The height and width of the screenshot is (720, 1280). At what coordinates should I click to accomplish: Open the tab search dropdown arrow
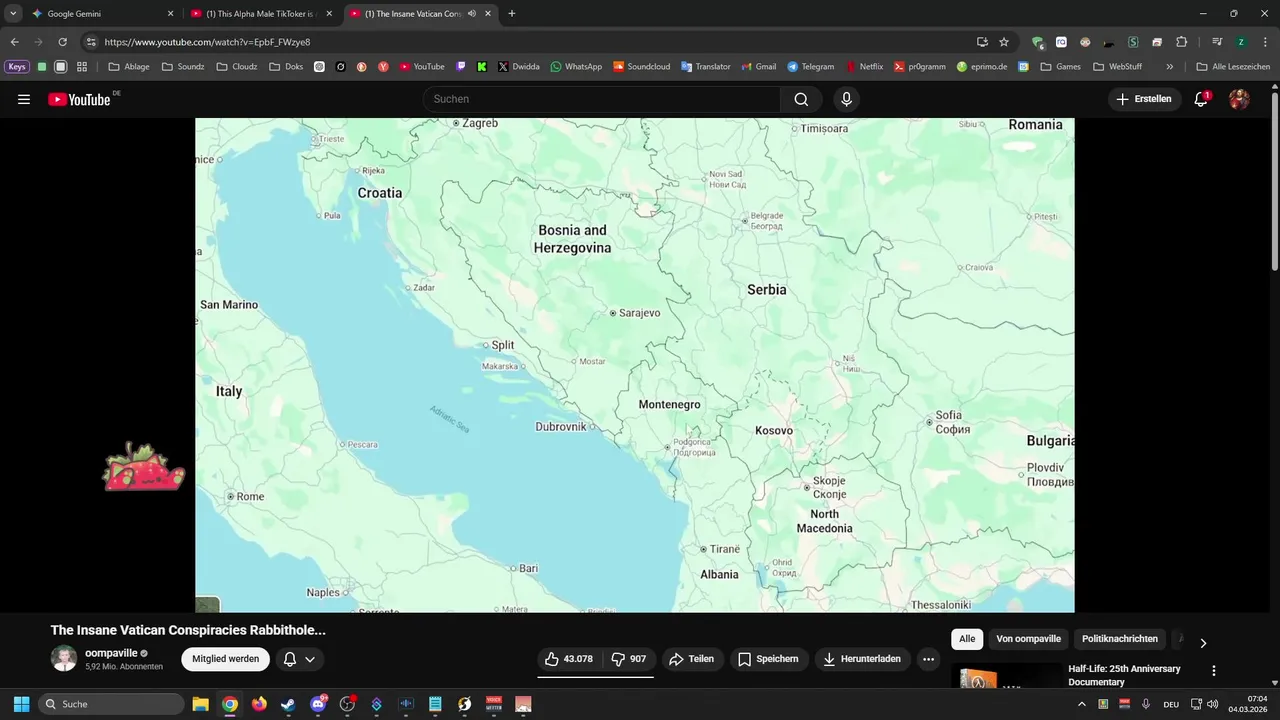click(x=13, y=14)
